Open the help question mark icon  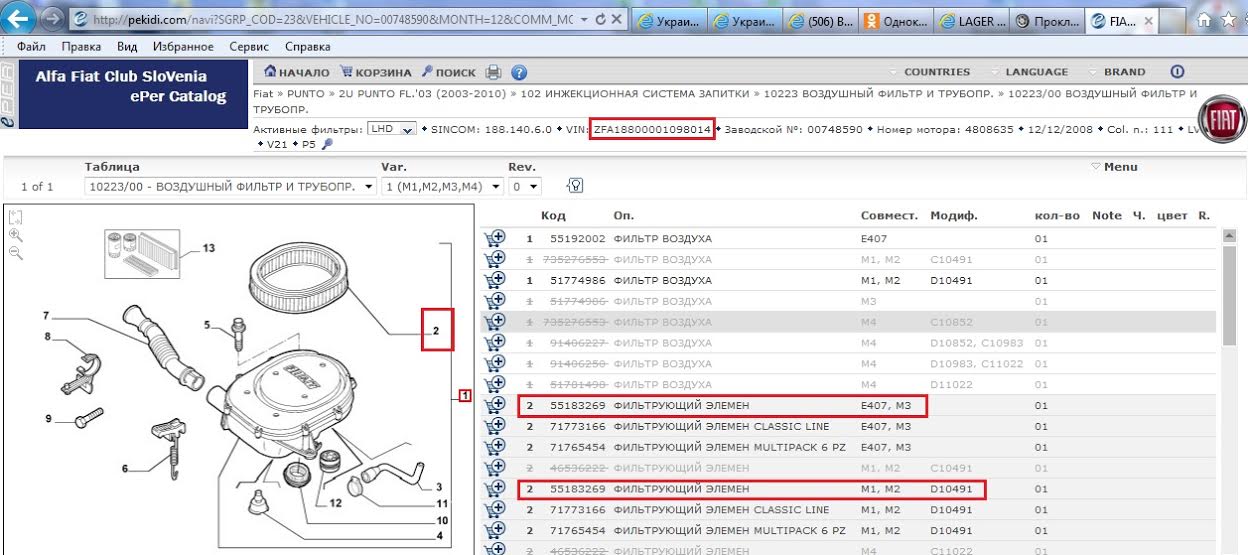click(x=519, y=72)
